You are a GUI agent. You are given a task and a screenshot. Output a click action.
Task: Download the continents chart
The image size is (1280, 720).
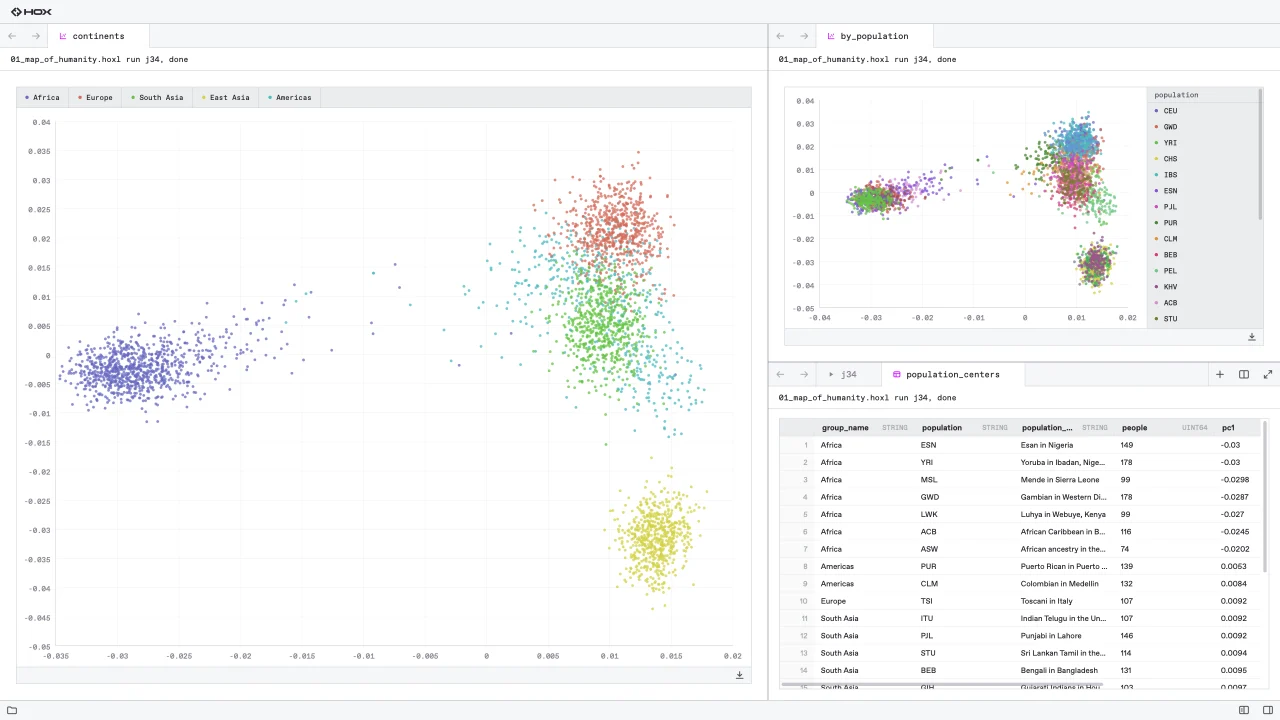click(x=740, y=675)
